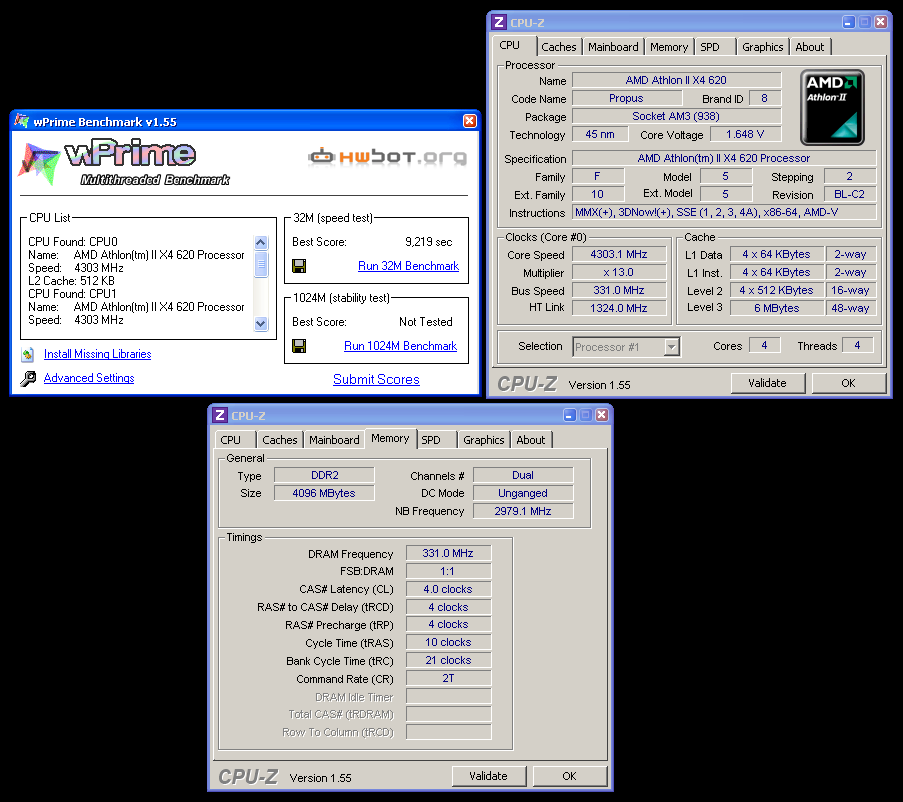The height and width of the screenshot is (802, 903).
Task: Click the Command Rate value 2T
Action: click(448, 678)
